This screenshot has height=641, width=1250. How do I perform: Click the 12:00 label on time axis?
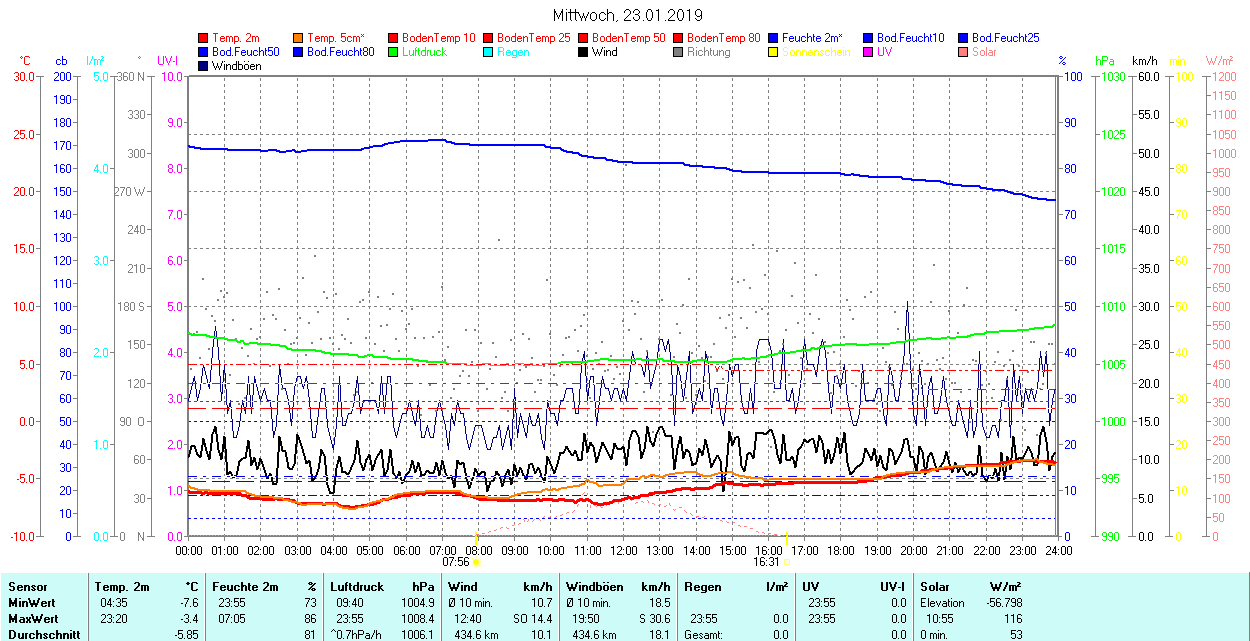623,550
